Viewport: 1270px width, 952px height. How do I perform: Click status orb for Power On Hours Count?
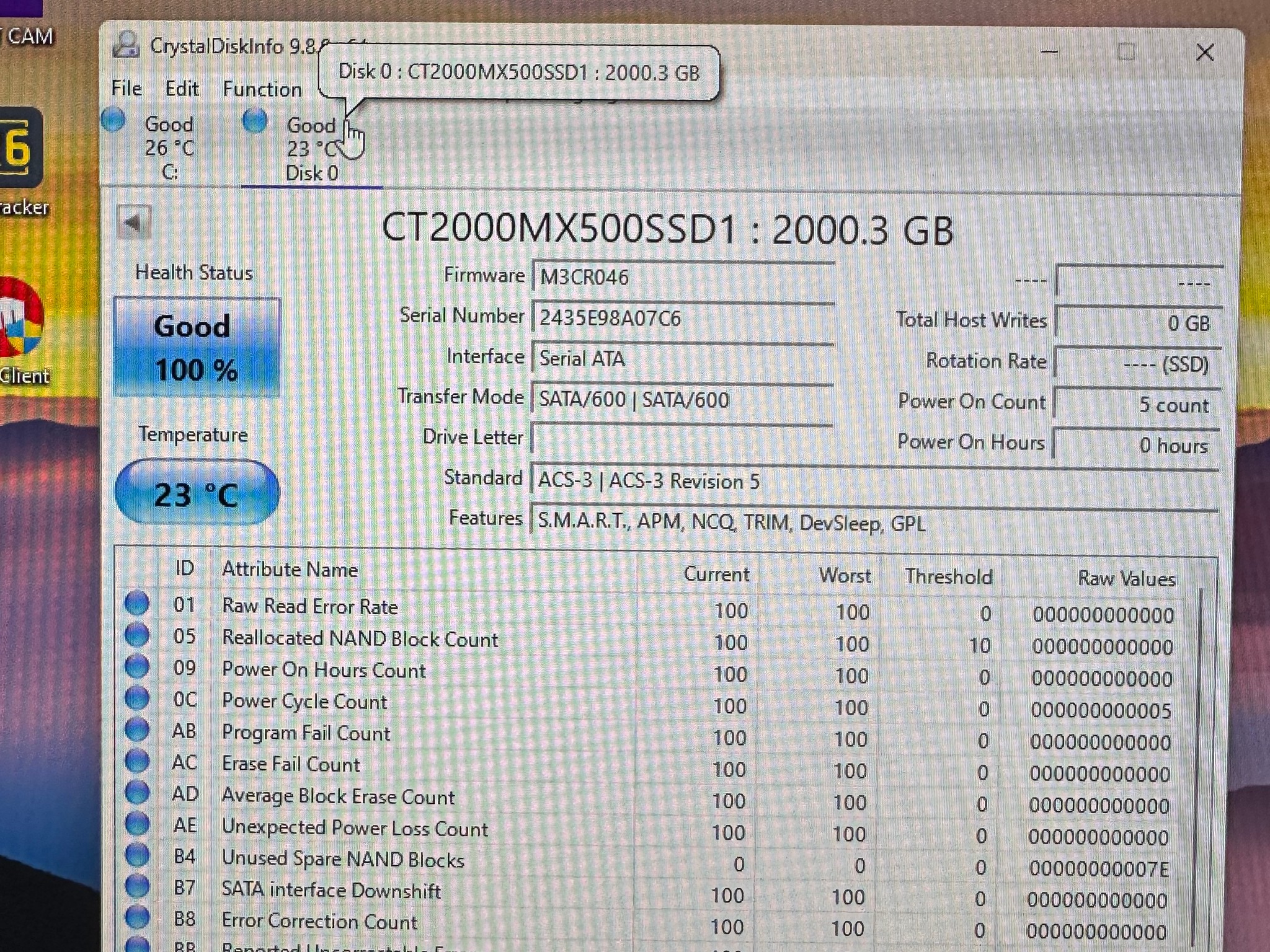137,666
